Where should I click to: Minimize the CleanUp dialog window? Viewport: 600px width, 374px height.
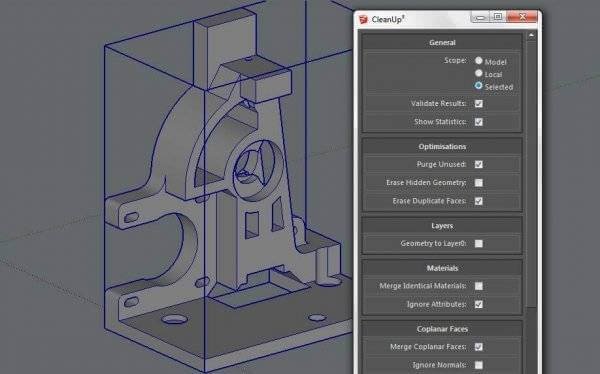[x=480, y=17]
